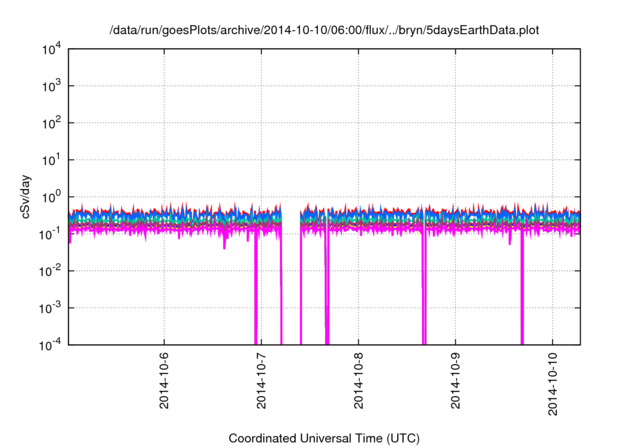
Task: Click the 10^0 y-axis tick label
Action: tap(51, 197)
